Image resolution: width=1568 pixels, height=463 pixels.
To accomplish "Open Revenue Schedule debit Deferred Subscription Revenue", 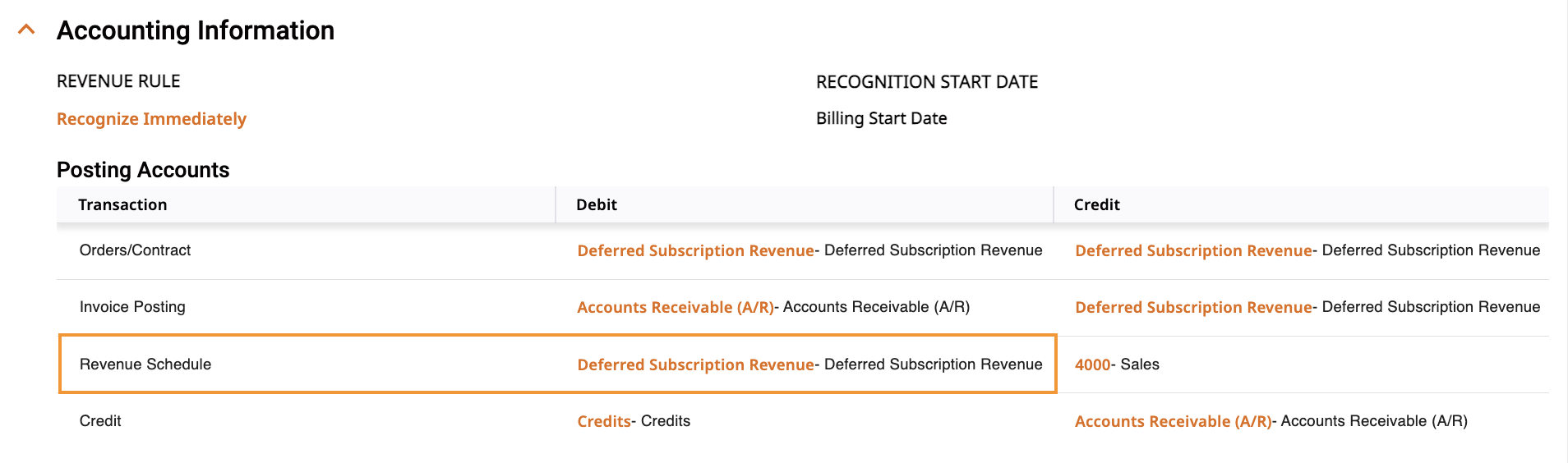I will [x=695, y=364].
